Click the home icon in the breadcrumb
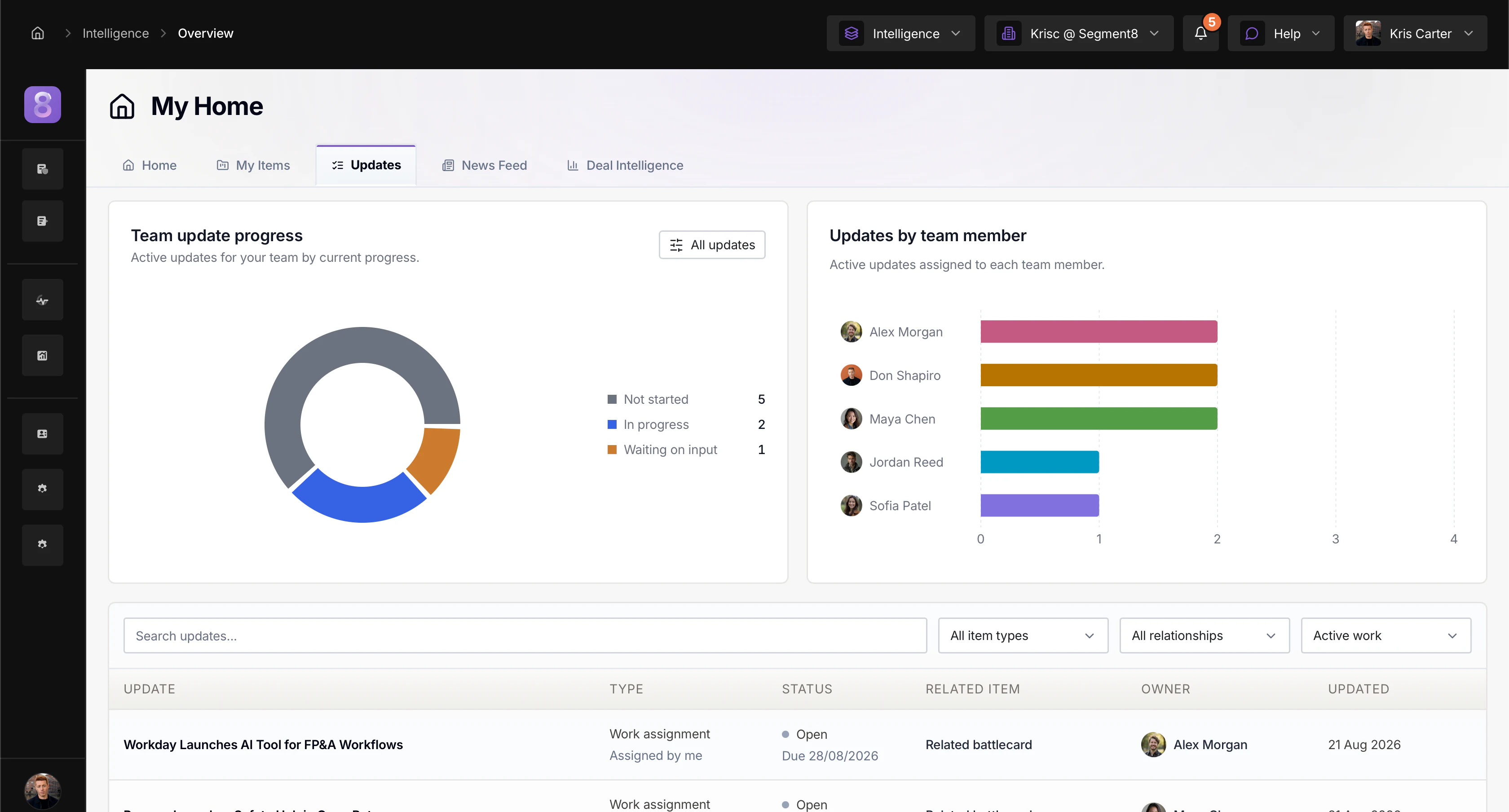The width and height of the screenshot is (1509, 812). point(37,33)
